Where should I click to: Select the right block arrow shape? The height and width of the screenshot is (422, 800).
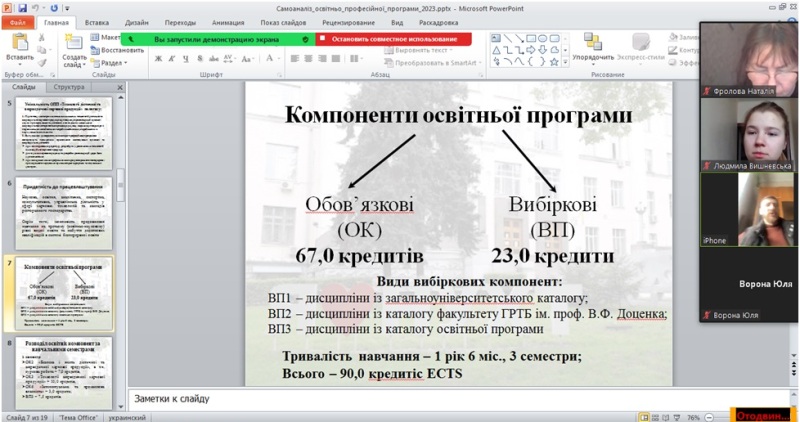pos(531,50)
